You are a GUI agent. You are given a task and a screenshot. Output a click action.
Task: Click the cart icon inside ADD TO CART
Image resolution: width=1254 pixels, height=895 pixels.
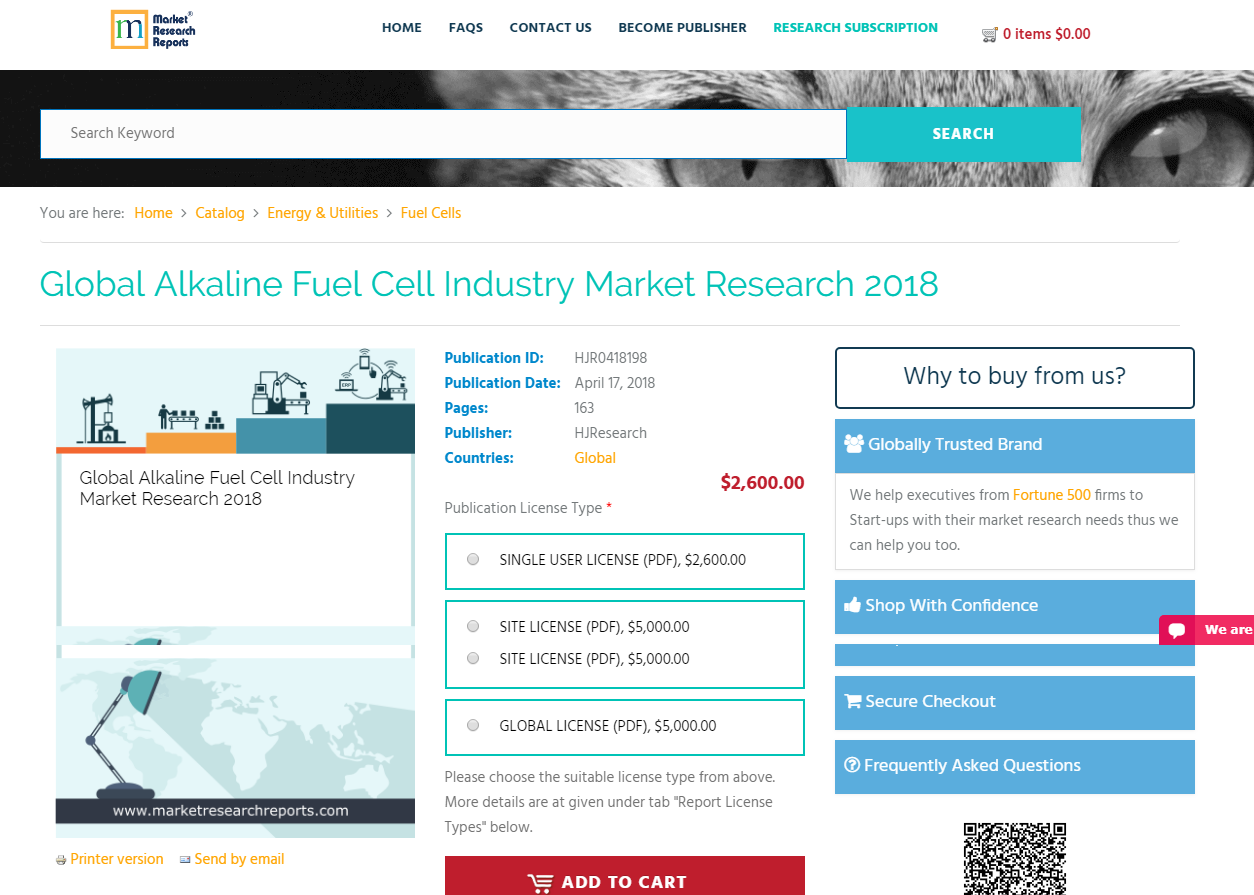541,882
